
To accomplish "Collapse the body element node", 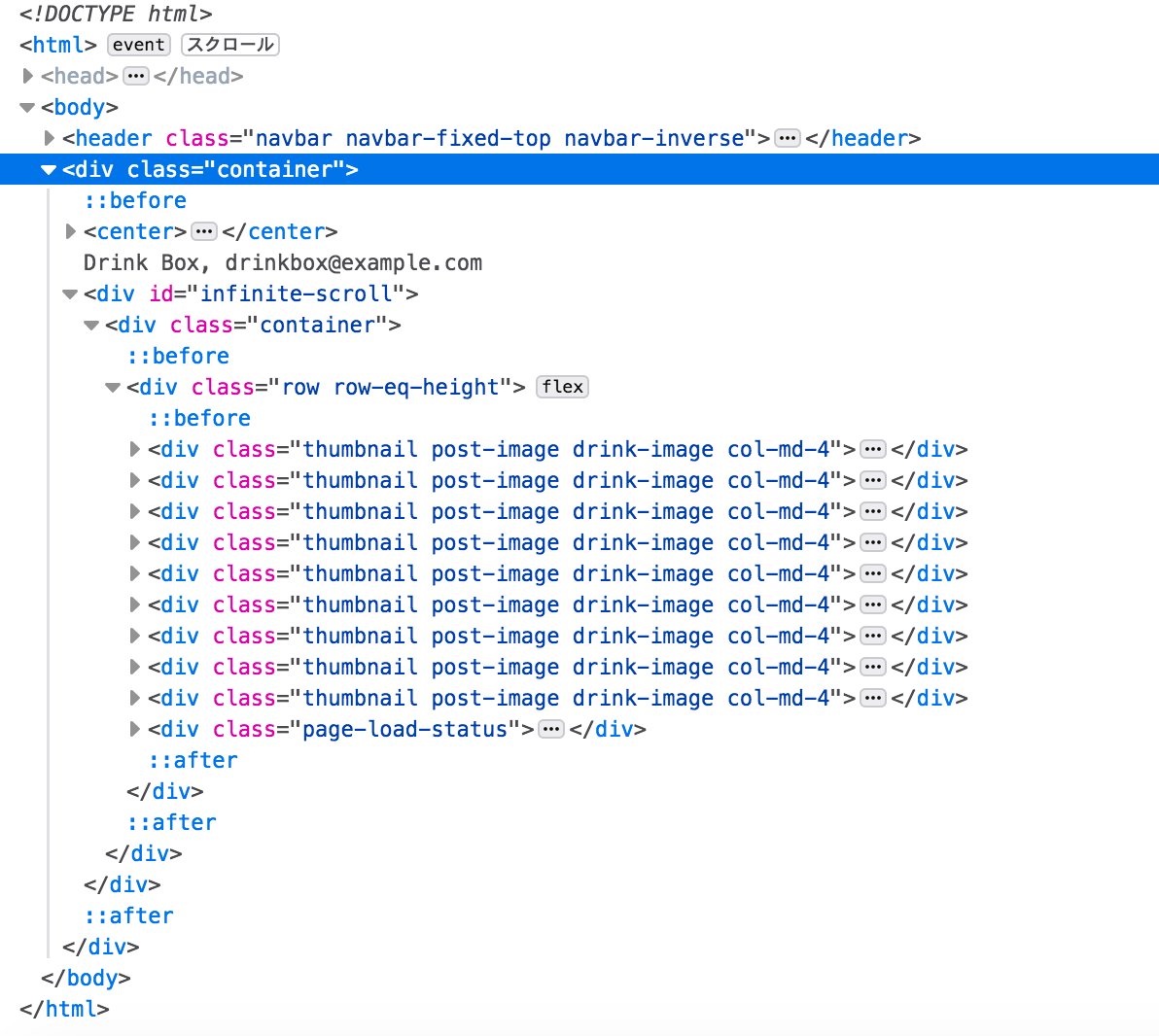I will pos(27,107).
